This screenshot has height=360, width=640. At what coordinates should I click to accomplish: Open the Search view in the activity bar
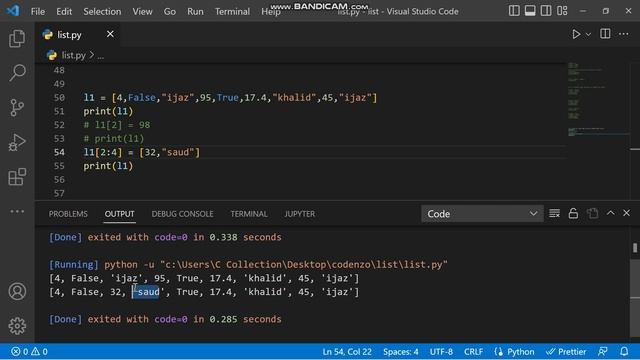17,73
